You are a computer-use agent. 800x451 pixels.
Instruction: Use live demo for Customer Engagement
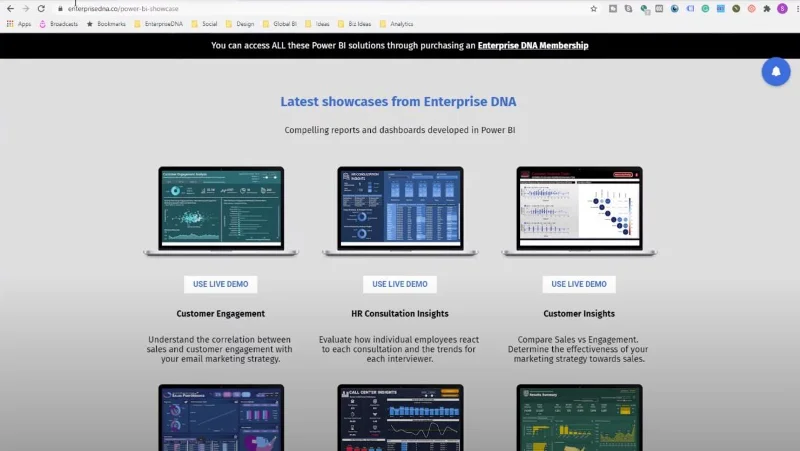click(220, 284)
